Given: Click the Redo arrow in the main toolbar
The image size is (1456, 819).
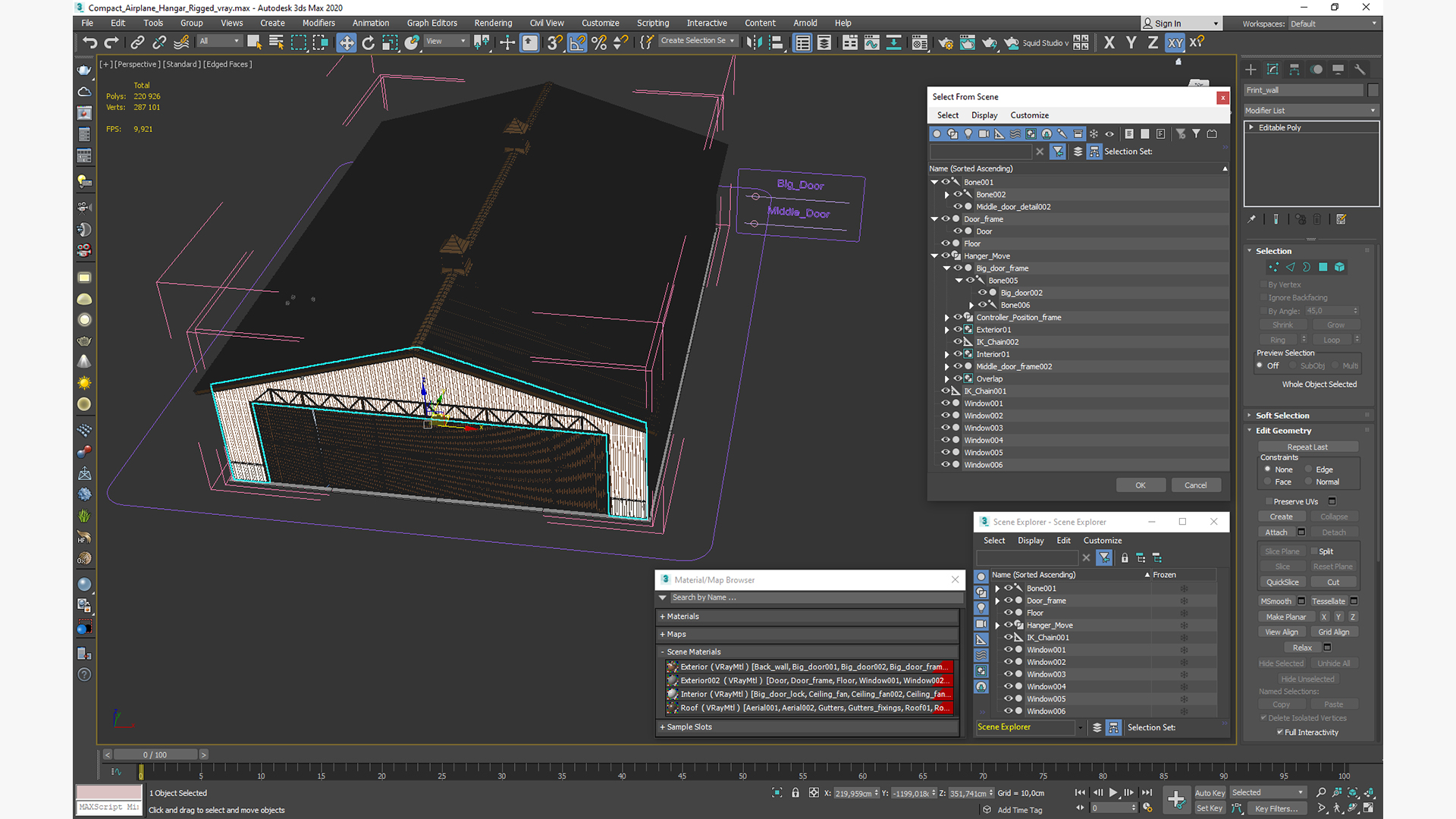Looking at the screenshot, I should click(111, 42).
